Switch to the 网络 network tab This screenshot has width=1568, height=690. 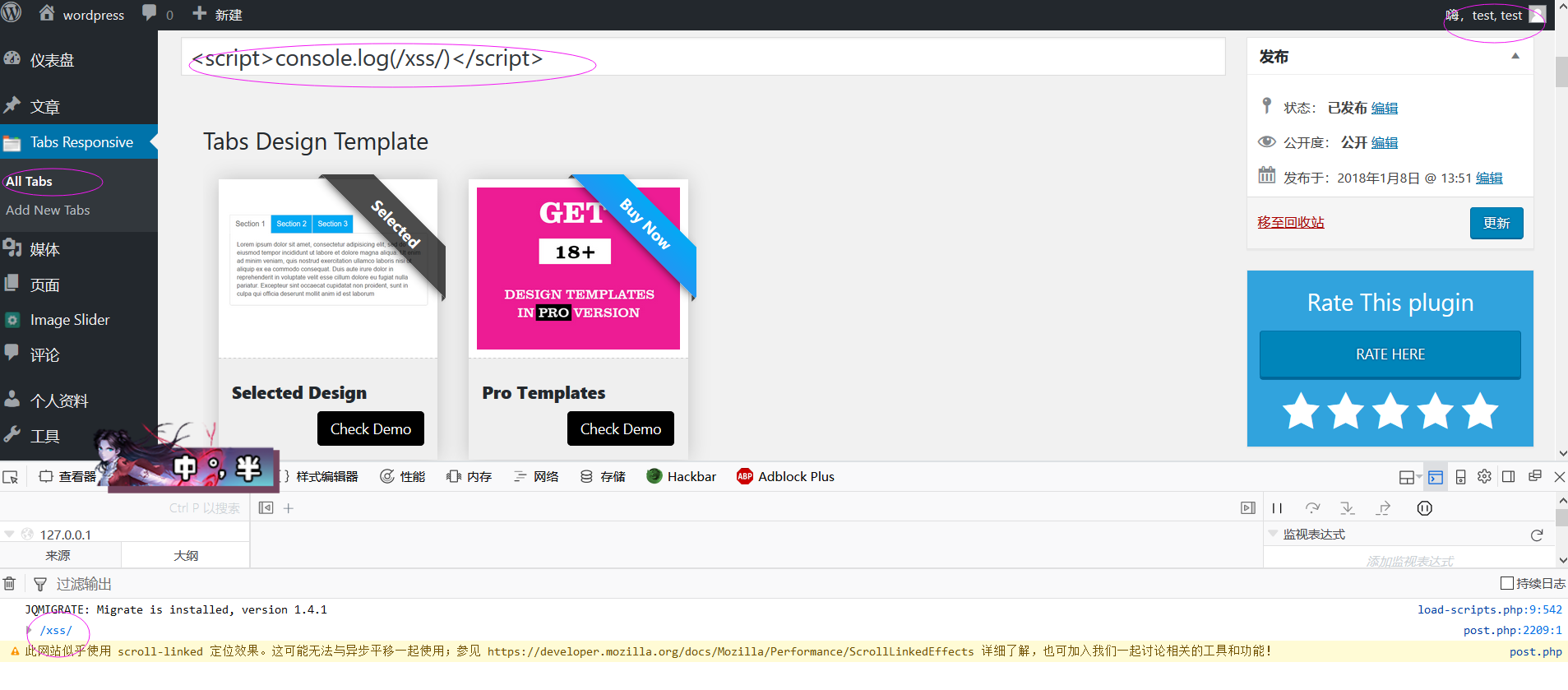(x=536, y=476)
